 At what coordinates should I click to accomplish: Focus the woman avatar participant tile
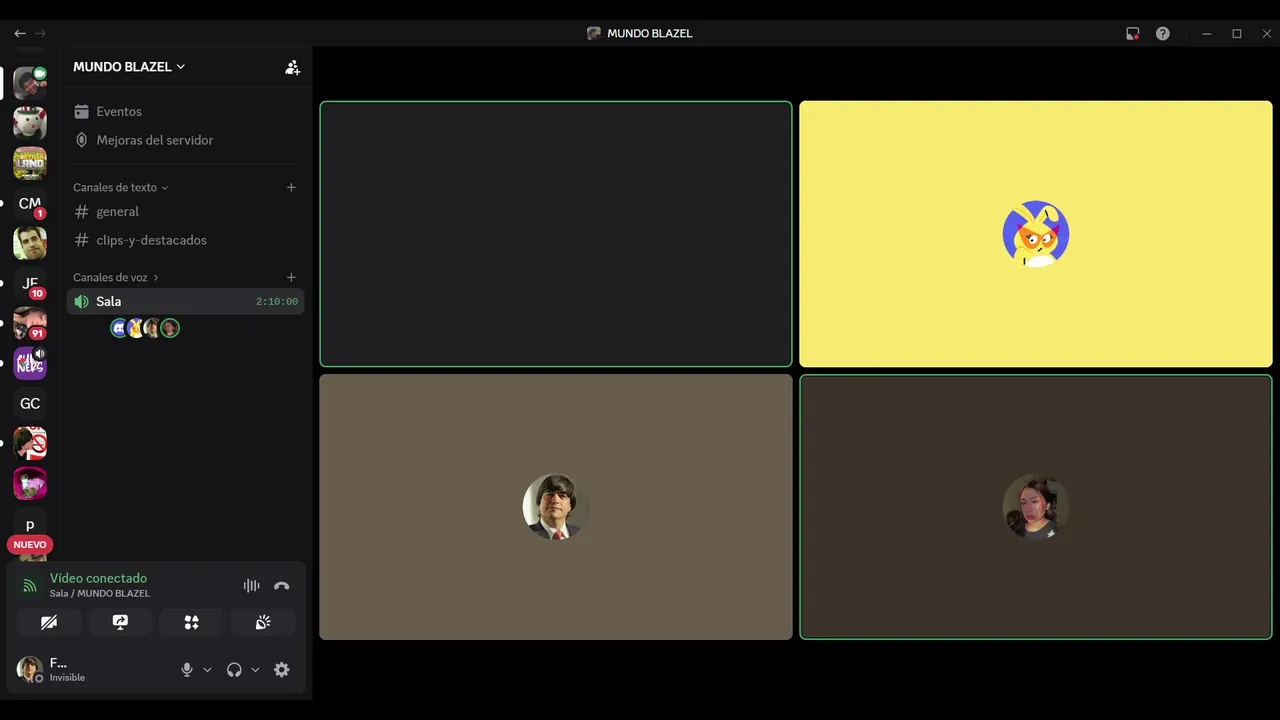tap(1036, 507)
